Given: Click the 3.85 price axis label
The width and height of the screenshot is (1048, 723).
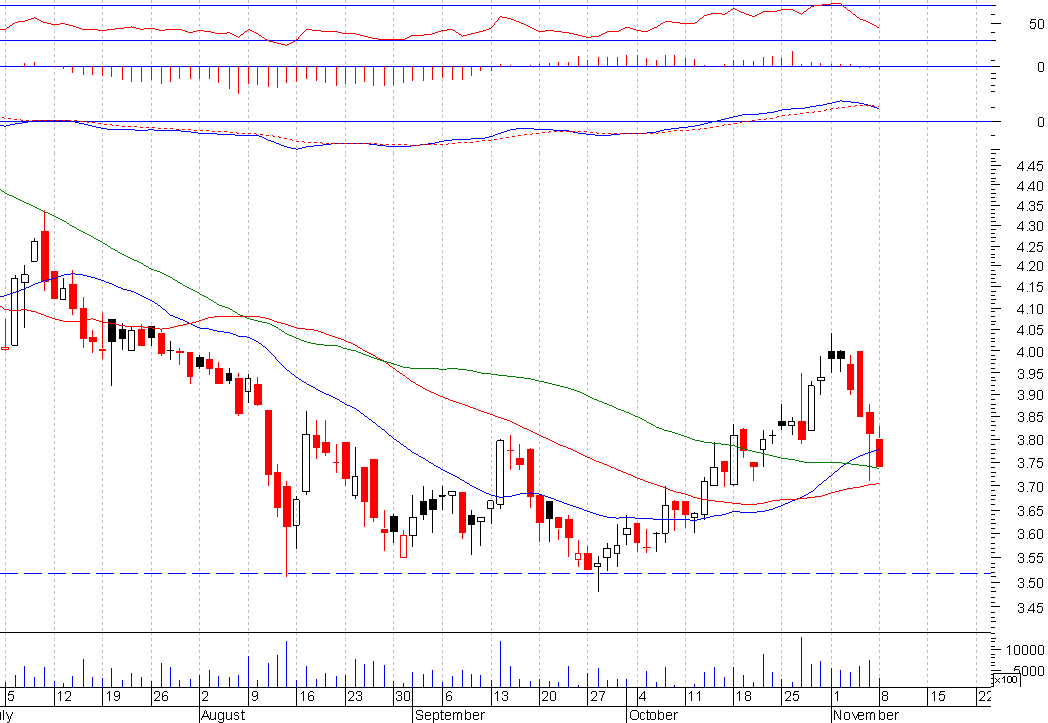Looking at the screenshot, I should click(1029, 418).
